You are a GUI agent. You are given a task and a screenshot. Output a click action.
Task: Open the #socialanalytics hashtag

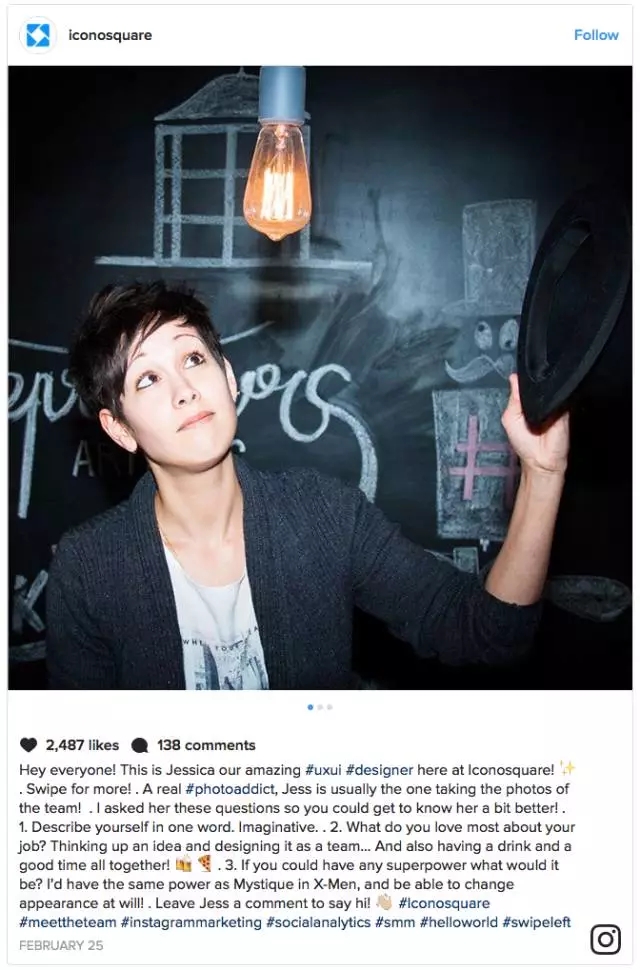point(318,922)
